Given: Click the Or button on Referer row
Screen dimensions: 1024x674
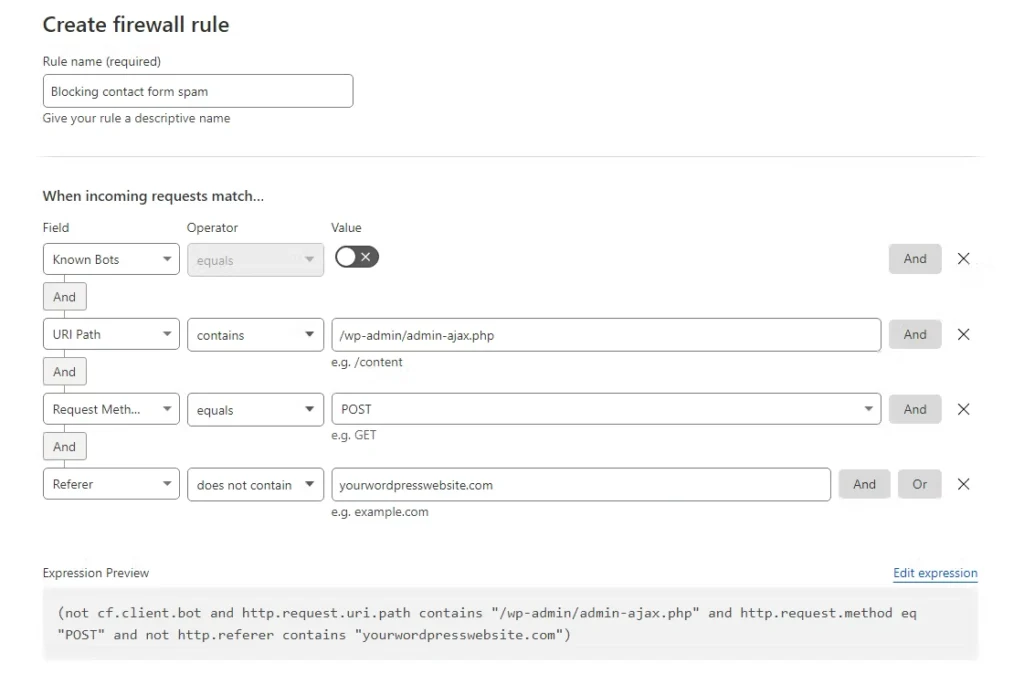Looking at the screenshot, I should point(919,484).
